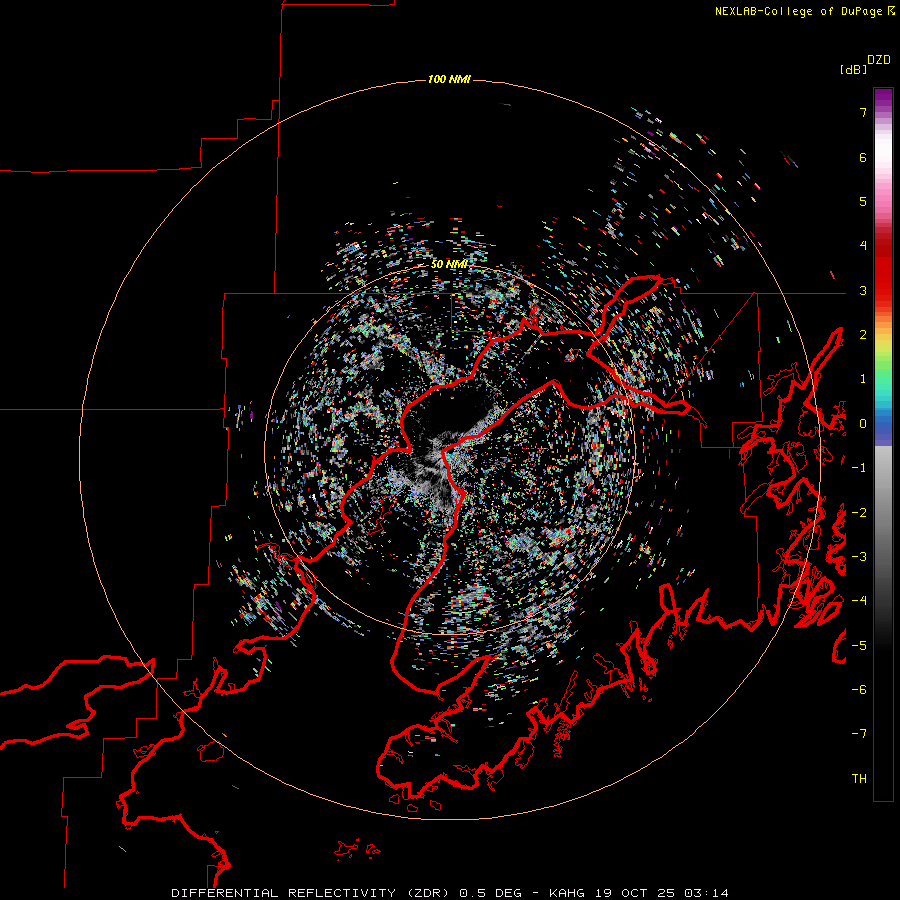Click the -2 value on the color scale
Image resolution: width=900 pixels, height=900 pixels.
(x=859, y=513)
